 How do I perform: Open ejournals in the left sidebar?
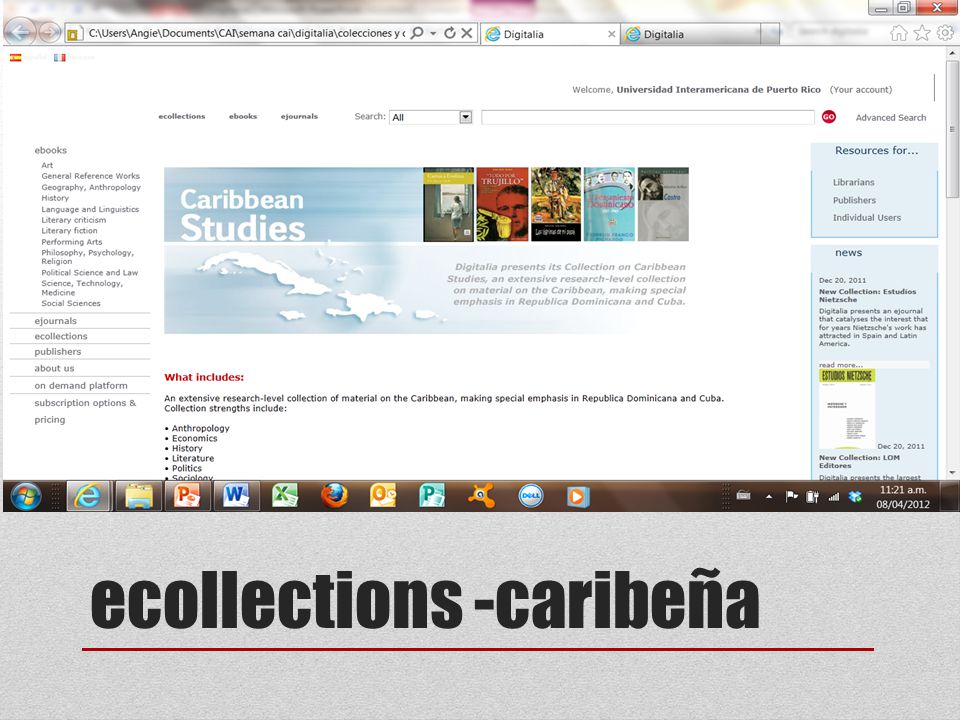(56, 321)
